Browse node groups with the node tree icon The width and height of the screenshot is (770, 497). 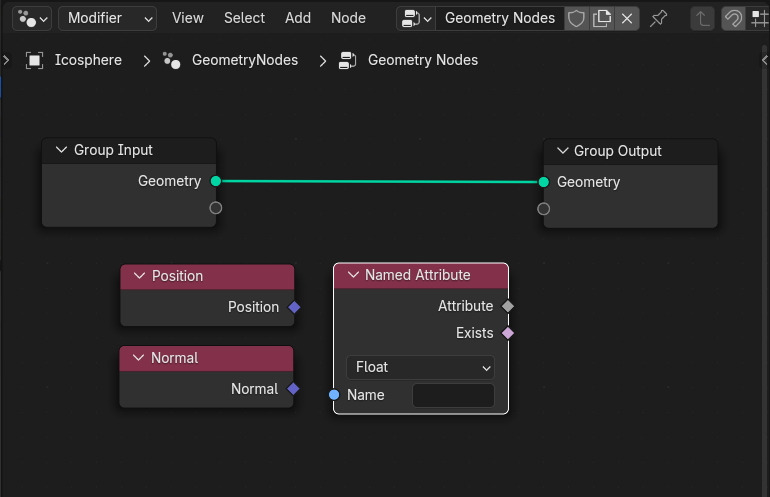coord(416,19)
